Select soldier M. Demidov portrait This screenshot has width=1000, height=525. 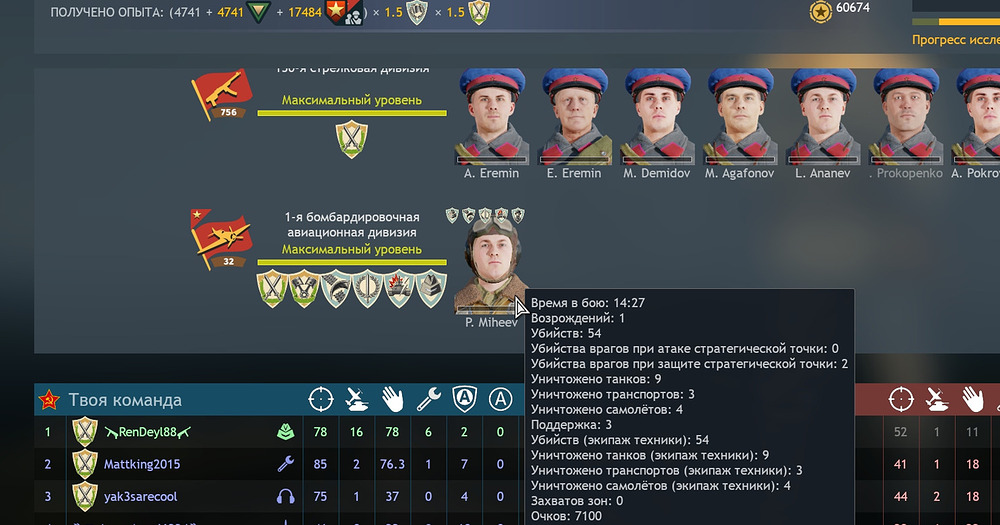point(657,117)
